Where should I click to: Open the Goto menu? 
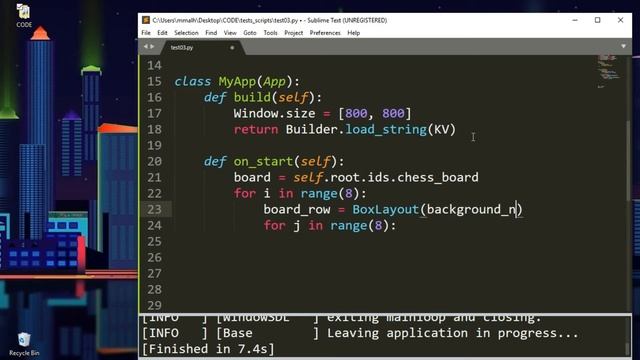point(250,33)
